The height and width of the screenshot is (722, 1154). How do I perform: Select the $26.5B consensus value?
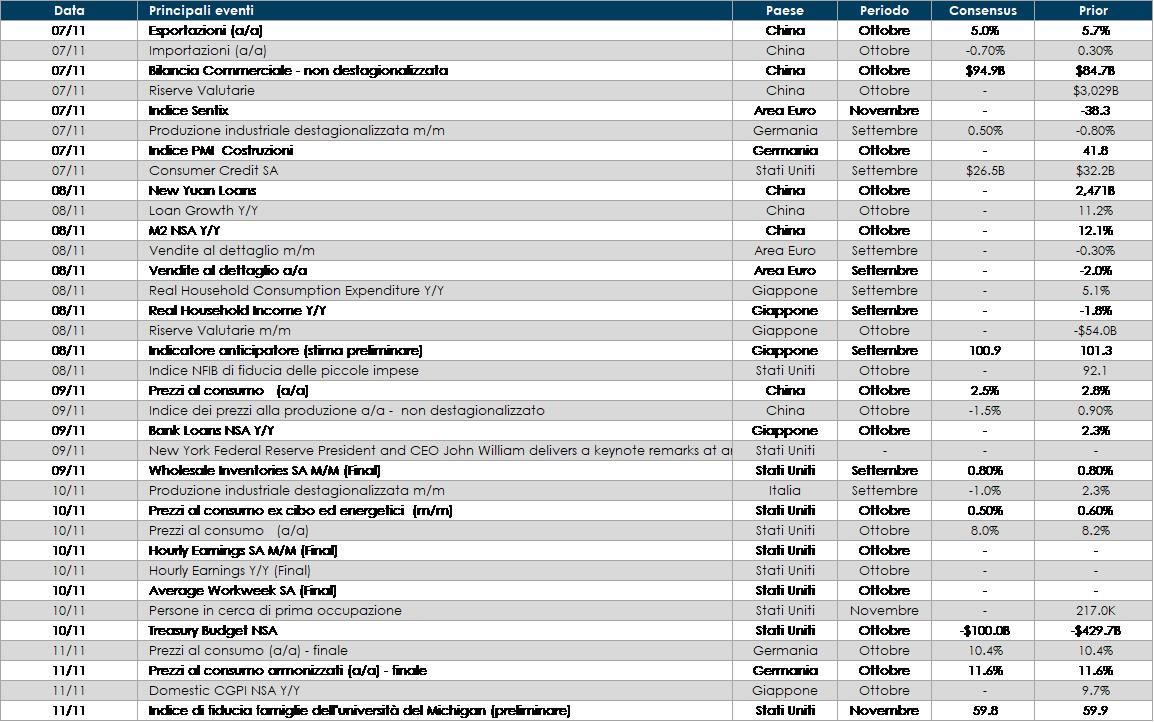(984, 171)
